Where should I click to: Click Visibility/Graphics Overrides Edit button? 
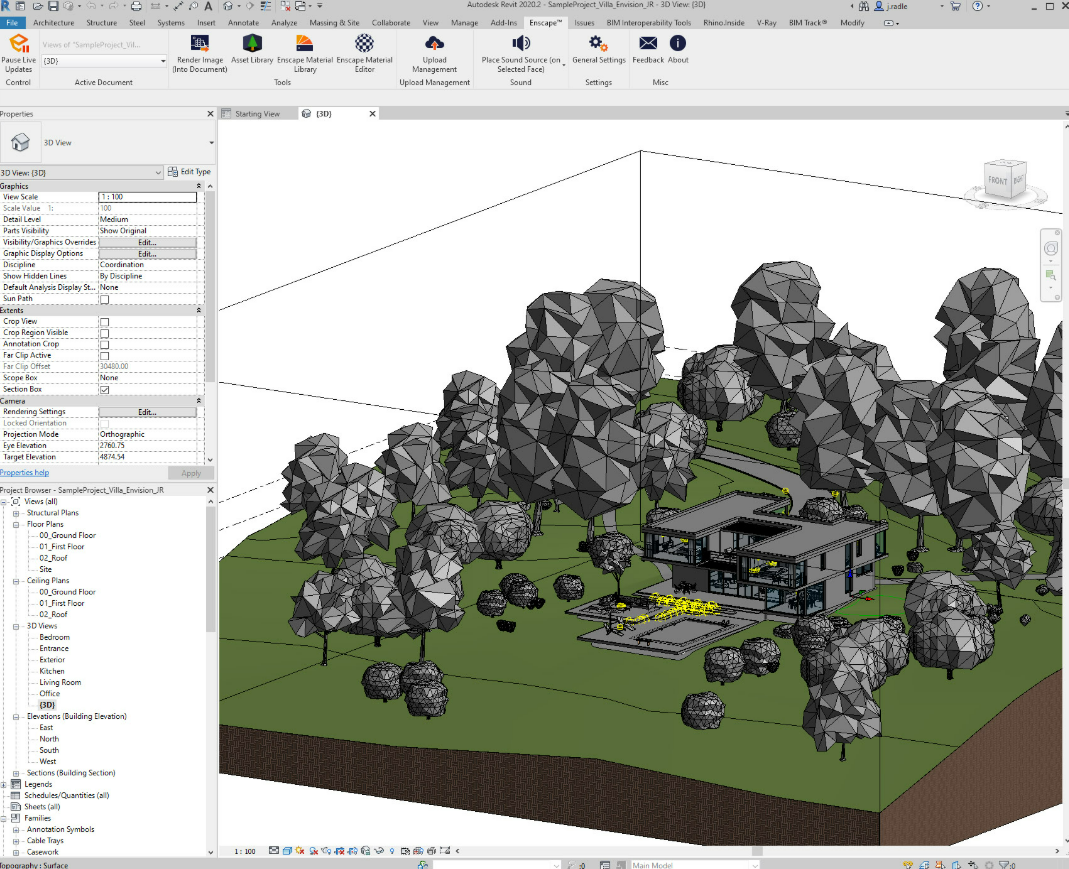pyautogui.click(x=147, y=243)
